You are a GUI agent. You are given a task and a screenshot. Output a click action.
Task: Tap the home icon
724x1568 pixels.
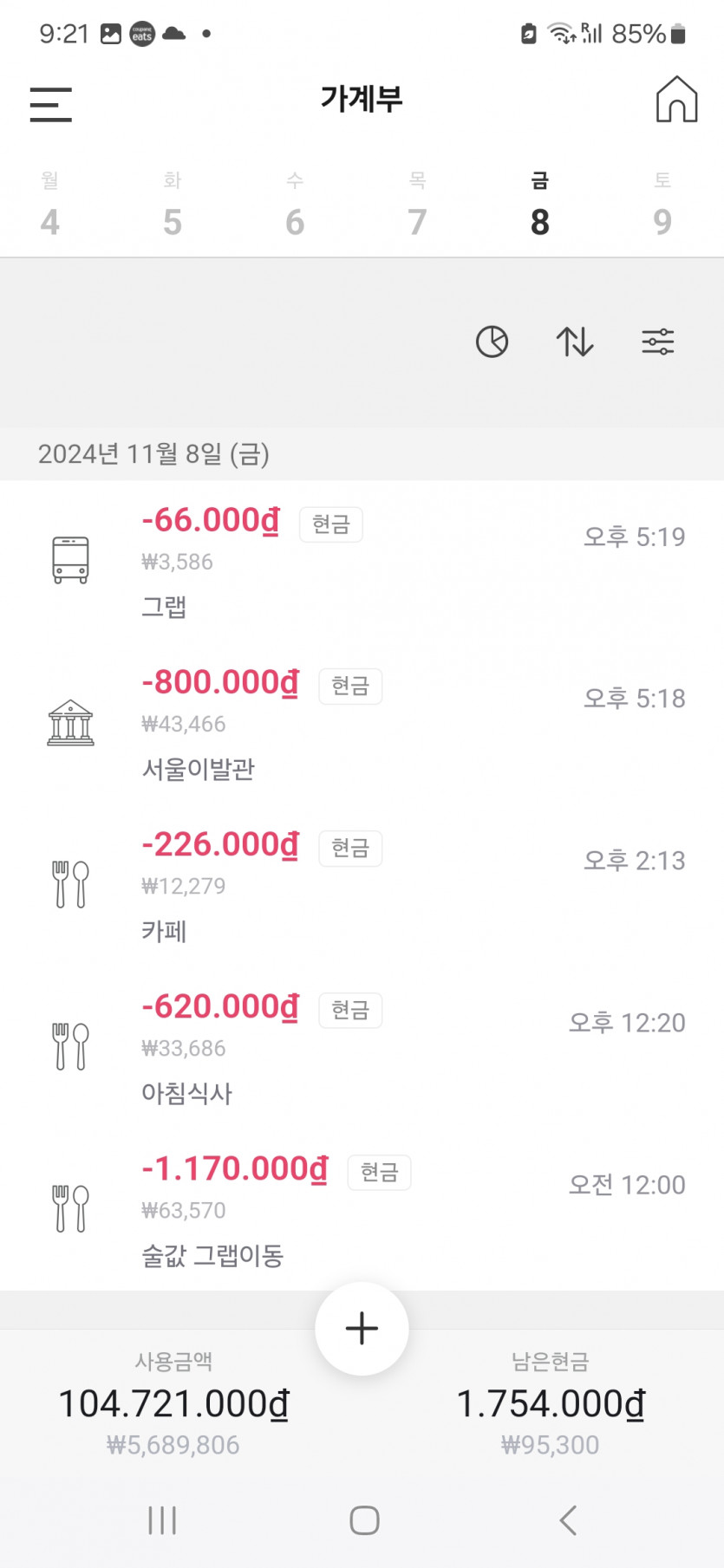coord(676,100)
